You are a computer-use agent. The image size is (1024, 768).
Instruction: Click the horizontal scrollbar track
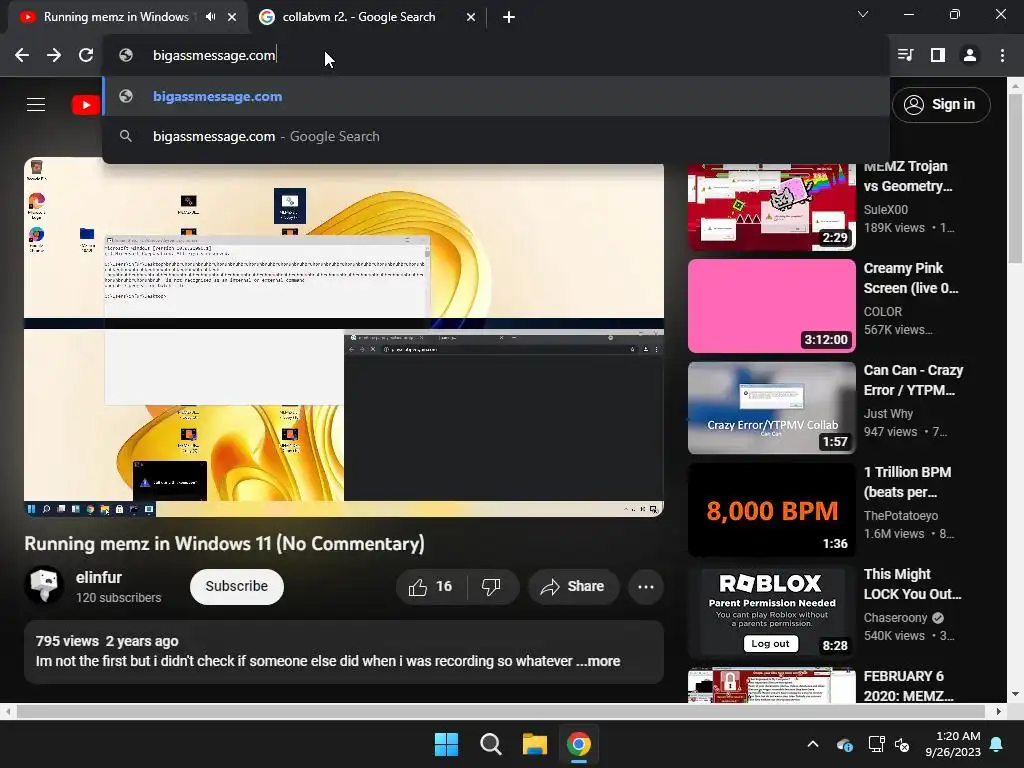pyautogui.click(x=500, y=711)
